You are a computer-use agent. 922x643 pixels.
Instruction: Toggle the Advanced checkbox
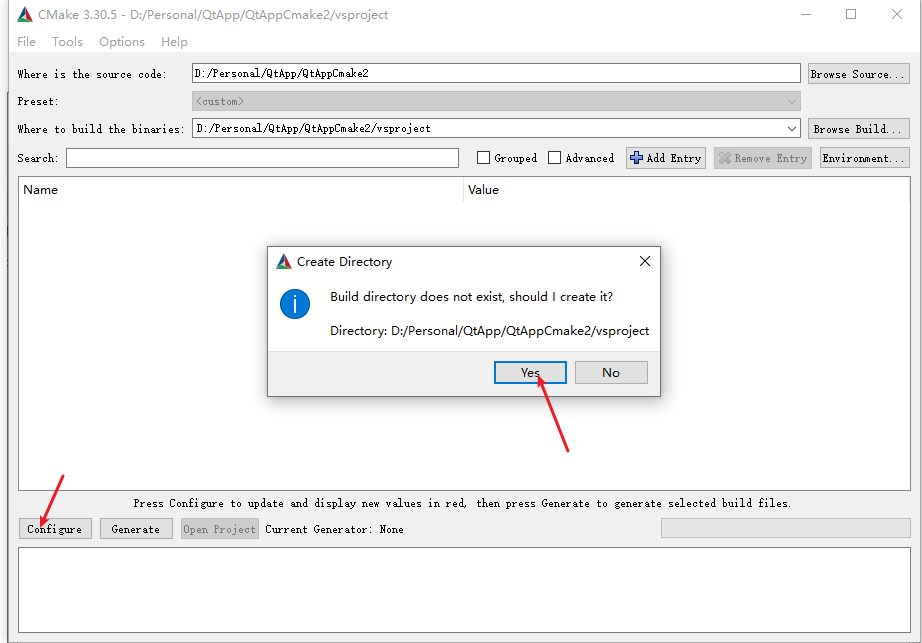click(555, 158)
